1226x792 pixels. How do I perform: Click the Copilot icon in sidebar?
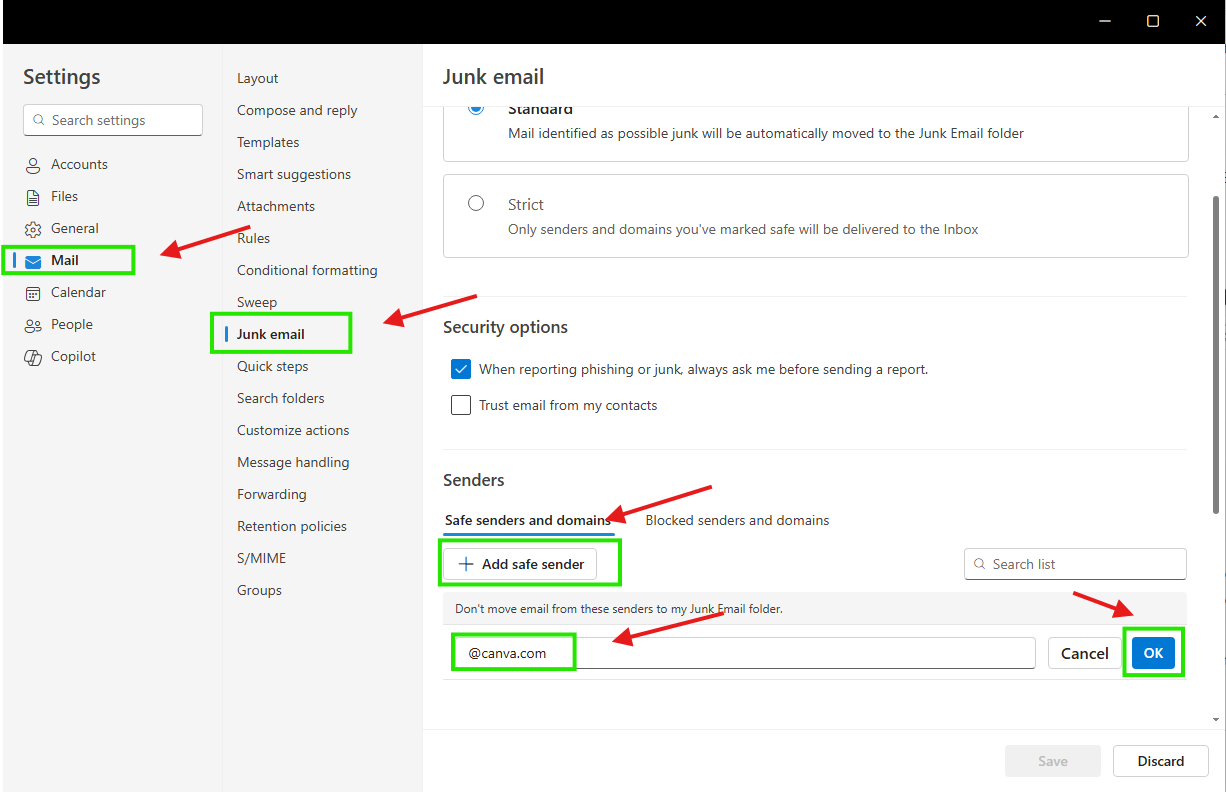[x=33, y=357]
